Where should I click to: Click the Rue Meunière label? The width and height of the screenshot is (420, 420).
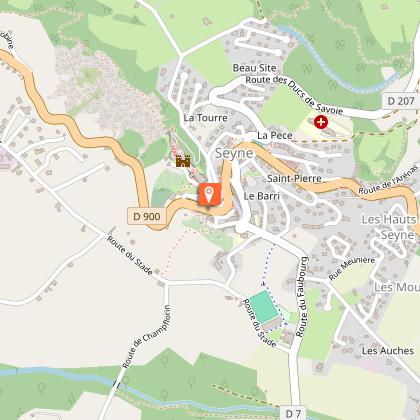352,268
